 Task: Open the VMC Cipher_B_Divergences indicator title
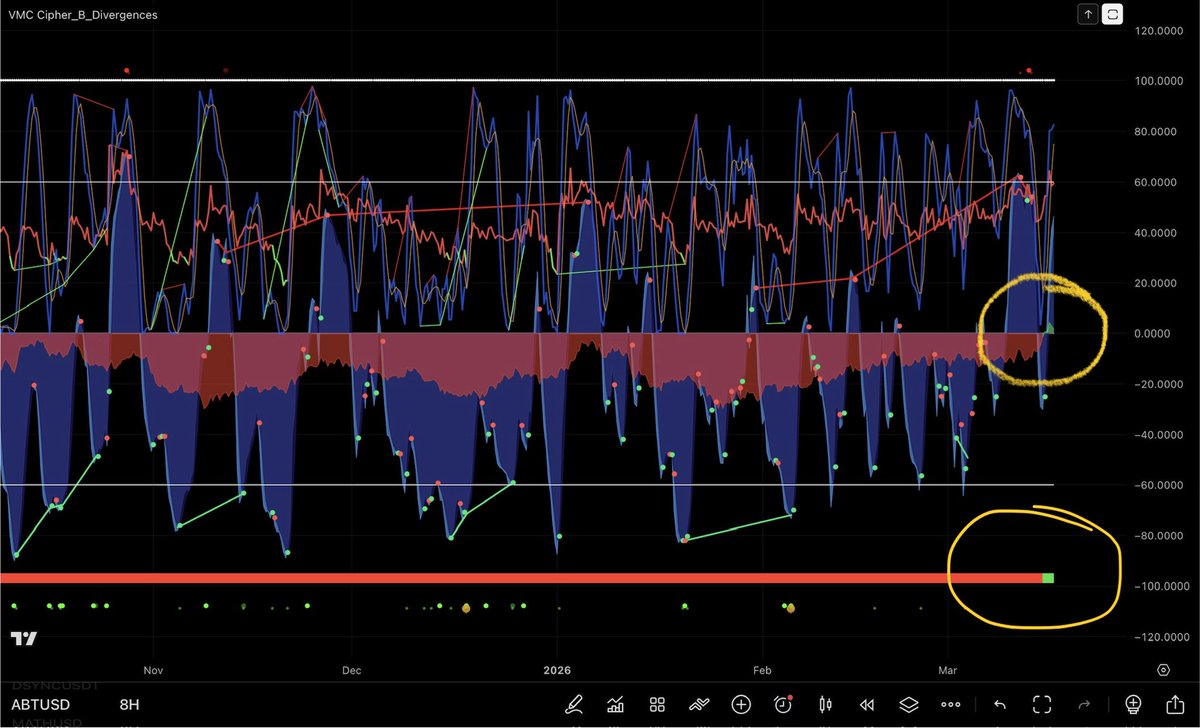[x=83, y=15]
